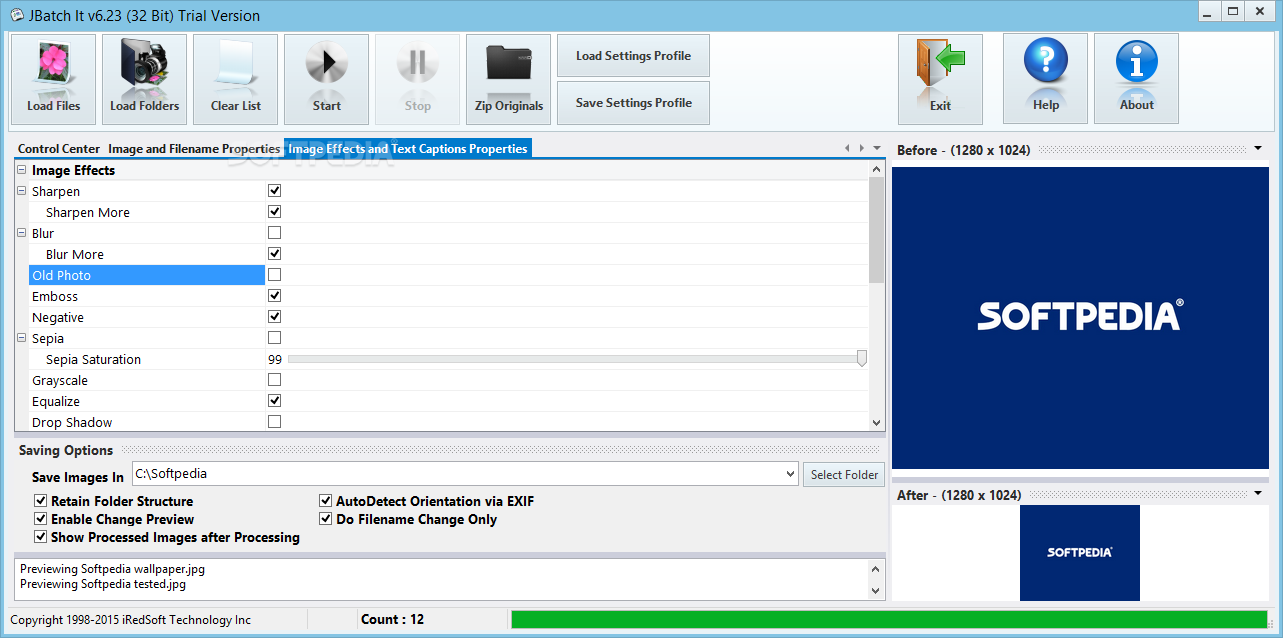Open the About info icon

tap(1136, 79)
